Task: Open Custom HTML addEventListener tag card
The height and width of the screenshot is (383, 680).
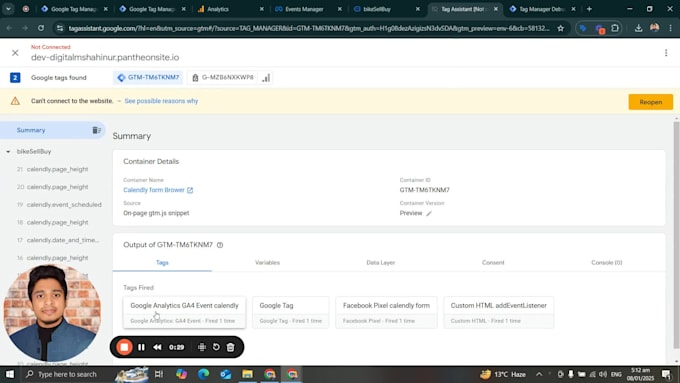Action: coord(499,312)
